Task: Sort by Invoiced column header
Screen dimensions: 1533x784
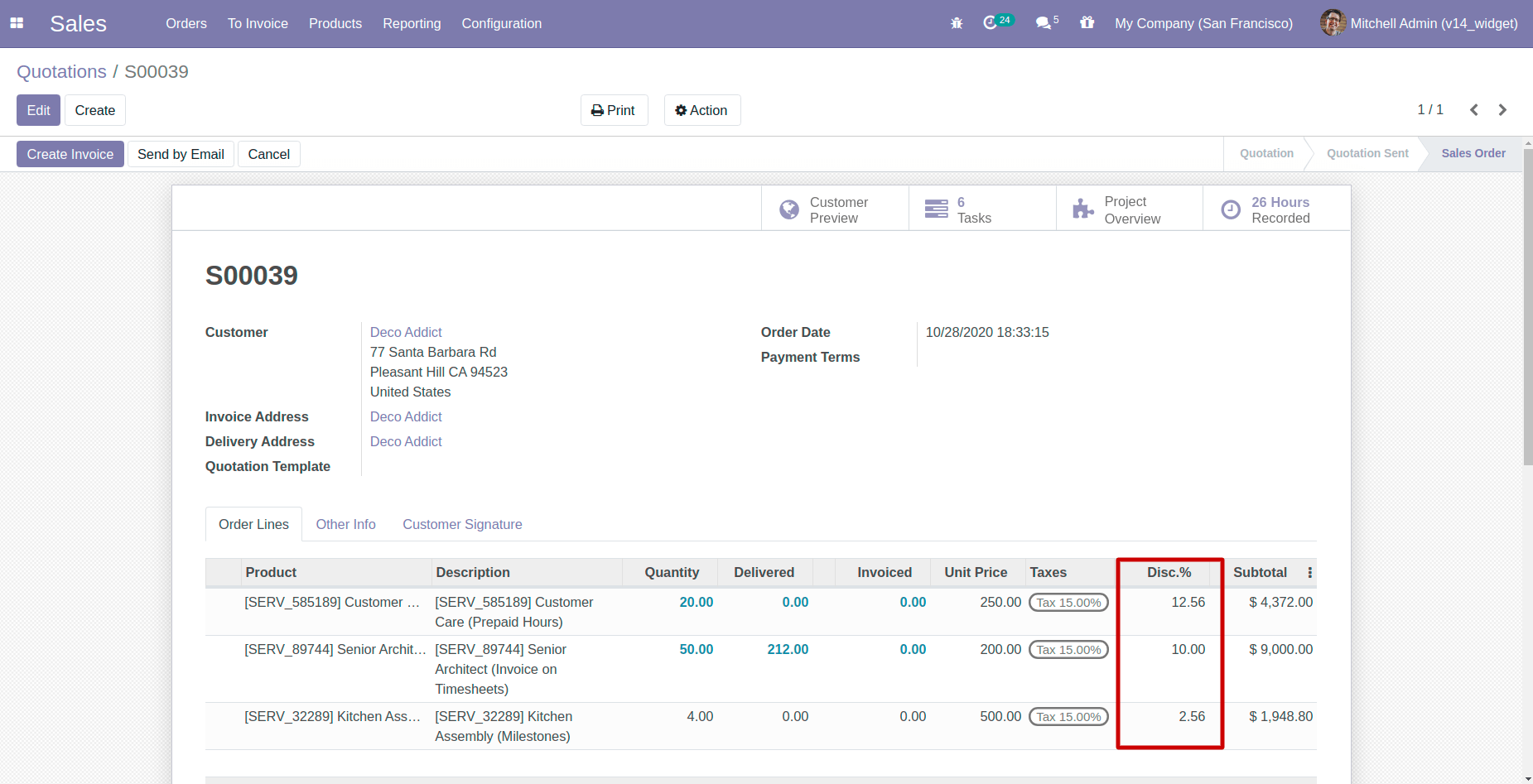Action: click(885, 572)
